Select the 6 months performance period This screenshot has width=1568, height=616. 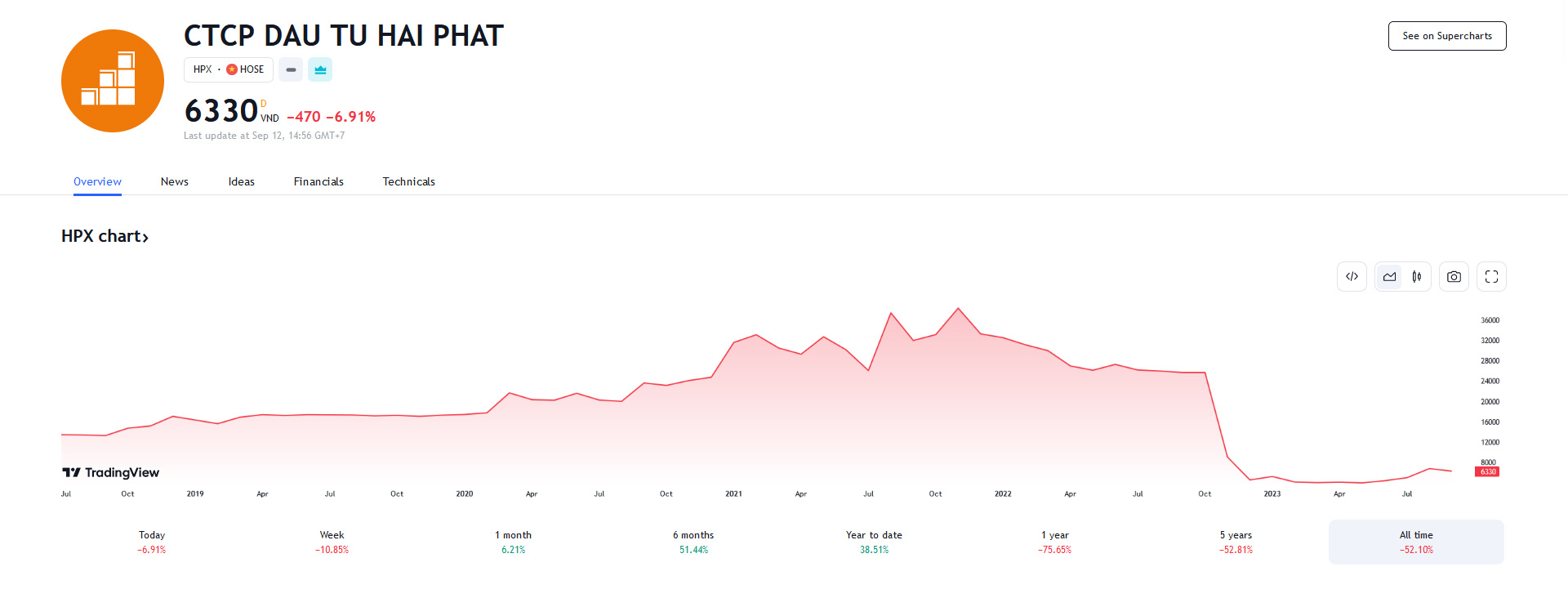tap(693, 542)
